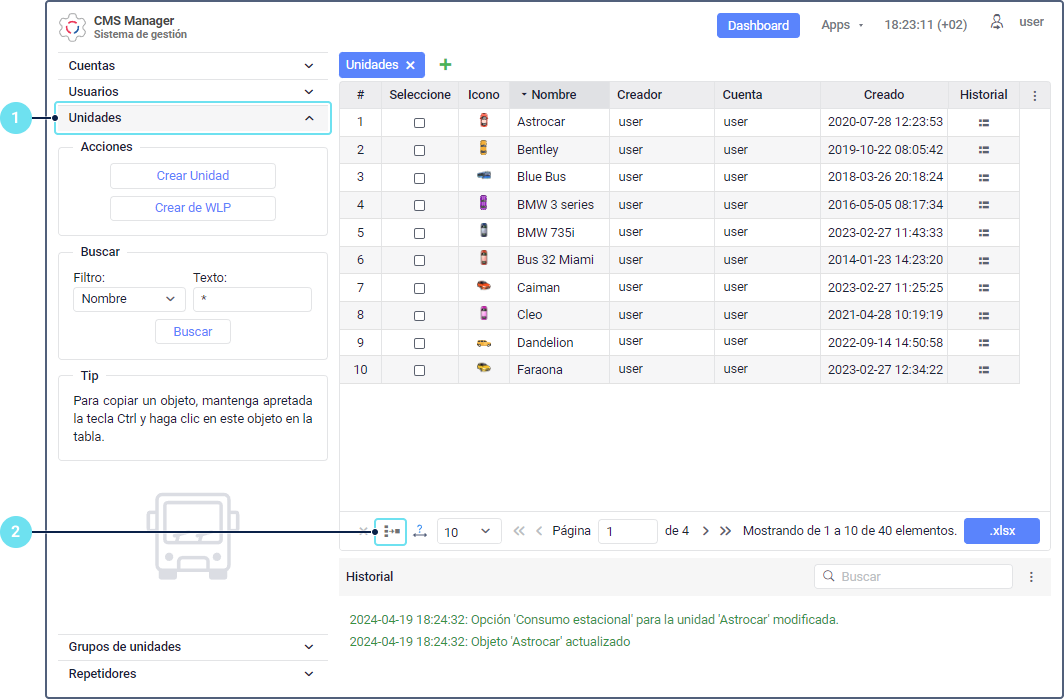The height and width of the screenshot is (699, 1064).
Task: Tick the checkbox for Blue Bus
Action: (419, 177)
